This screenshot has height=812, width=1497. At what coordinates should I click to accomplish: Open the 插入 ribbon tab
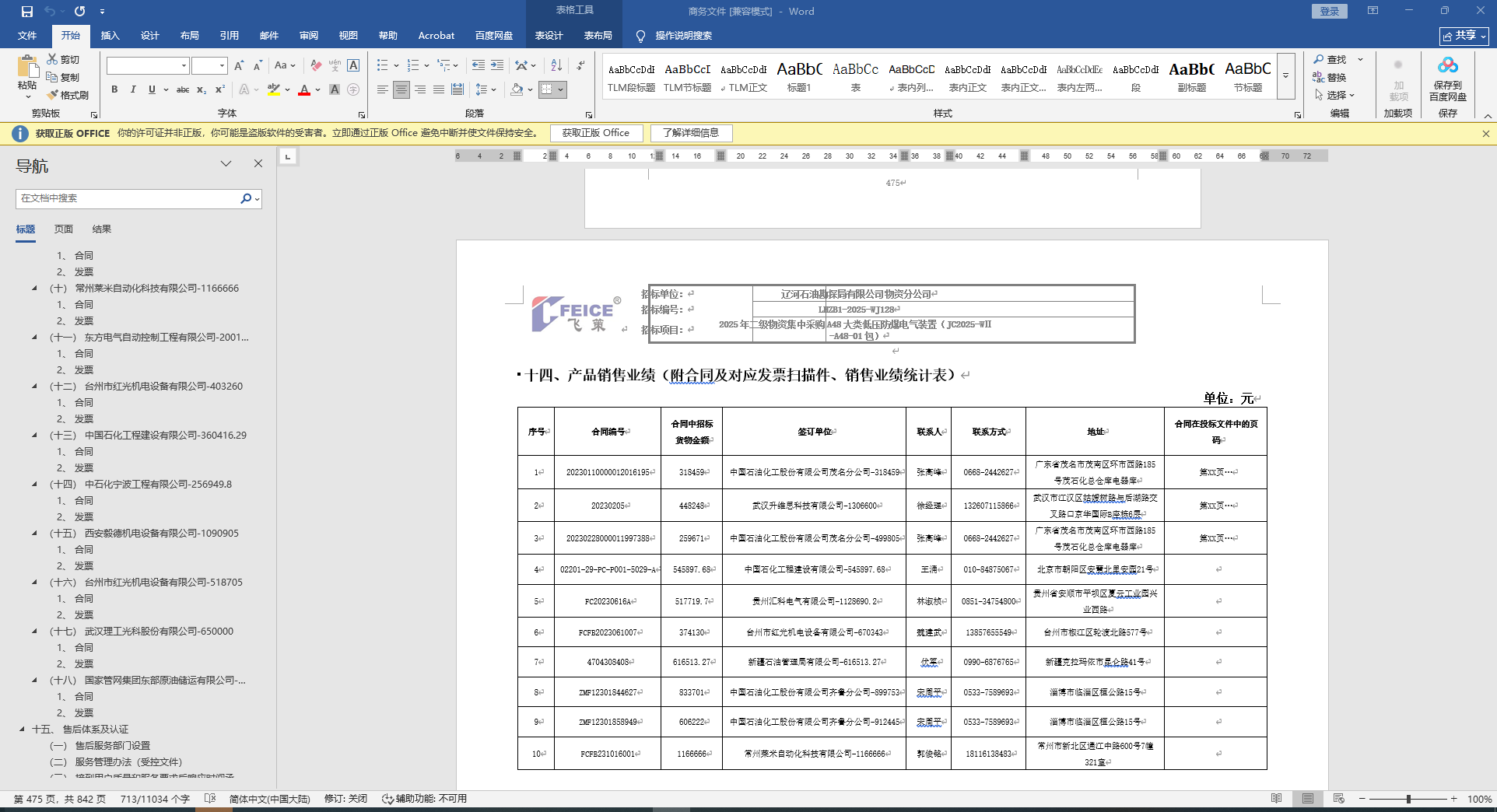pyautogui.click(x=110, y=36)
